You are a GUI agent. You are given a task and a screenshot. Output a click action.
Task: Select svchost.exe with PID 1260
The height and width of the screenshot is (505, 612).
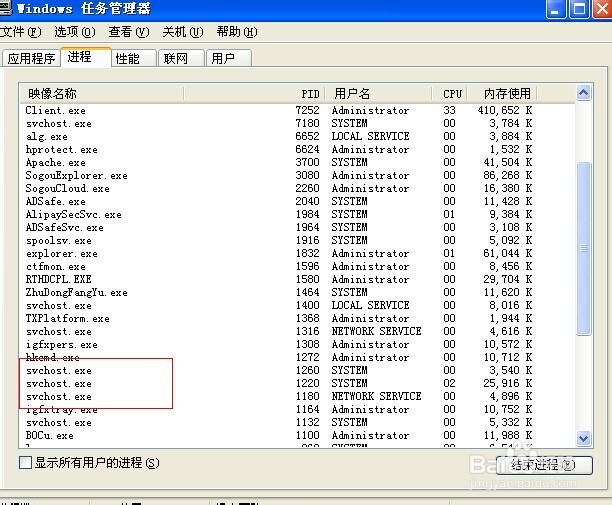(297, 370)
